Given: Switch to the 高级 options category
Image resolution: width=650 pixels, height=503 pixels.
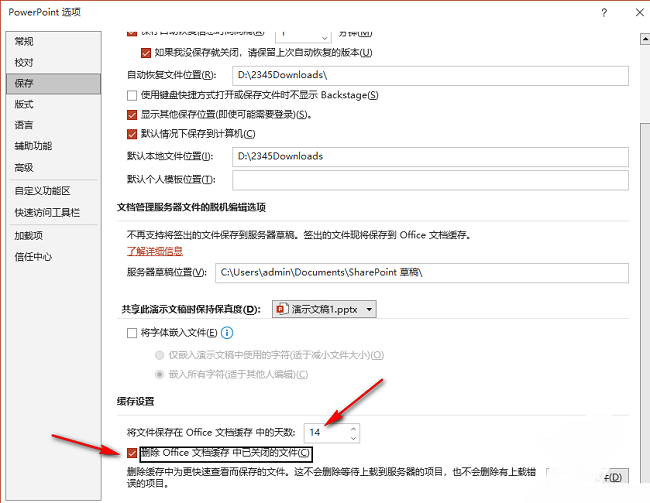Looking at the screenshot, I should tap(24, 167).
